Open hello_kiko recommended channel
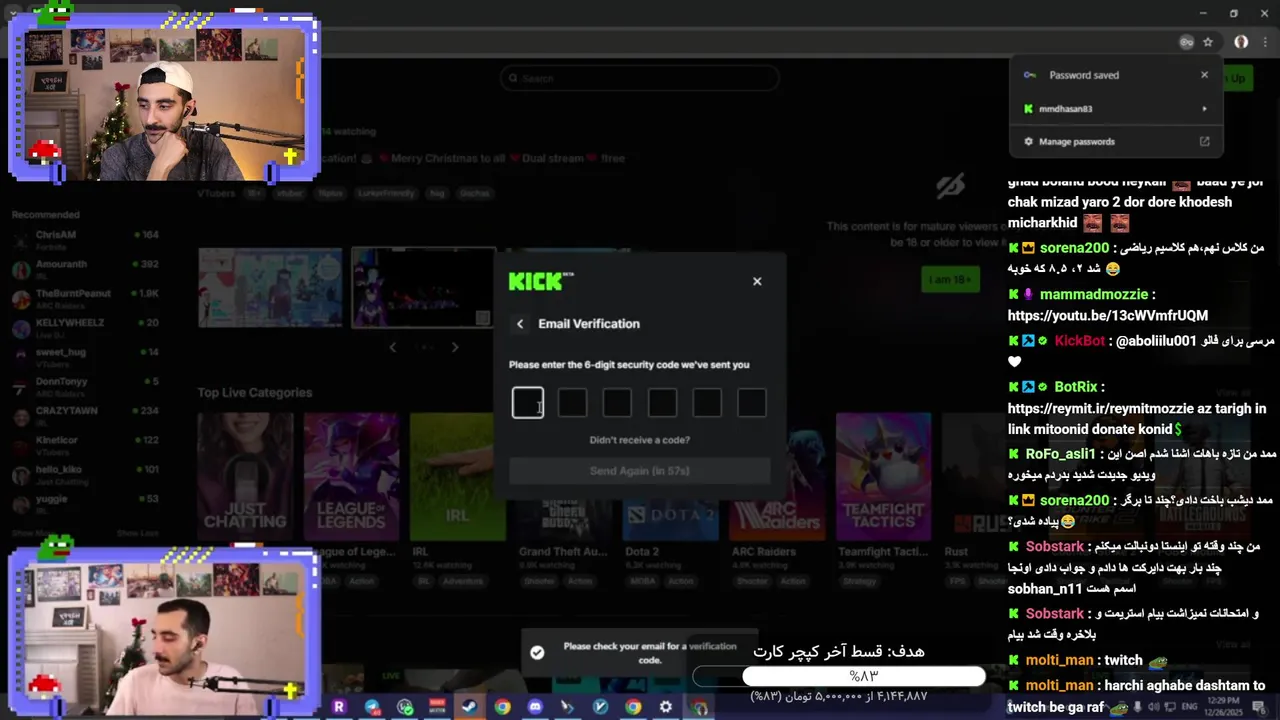1280x720 pixels. [x=86, y=474]
